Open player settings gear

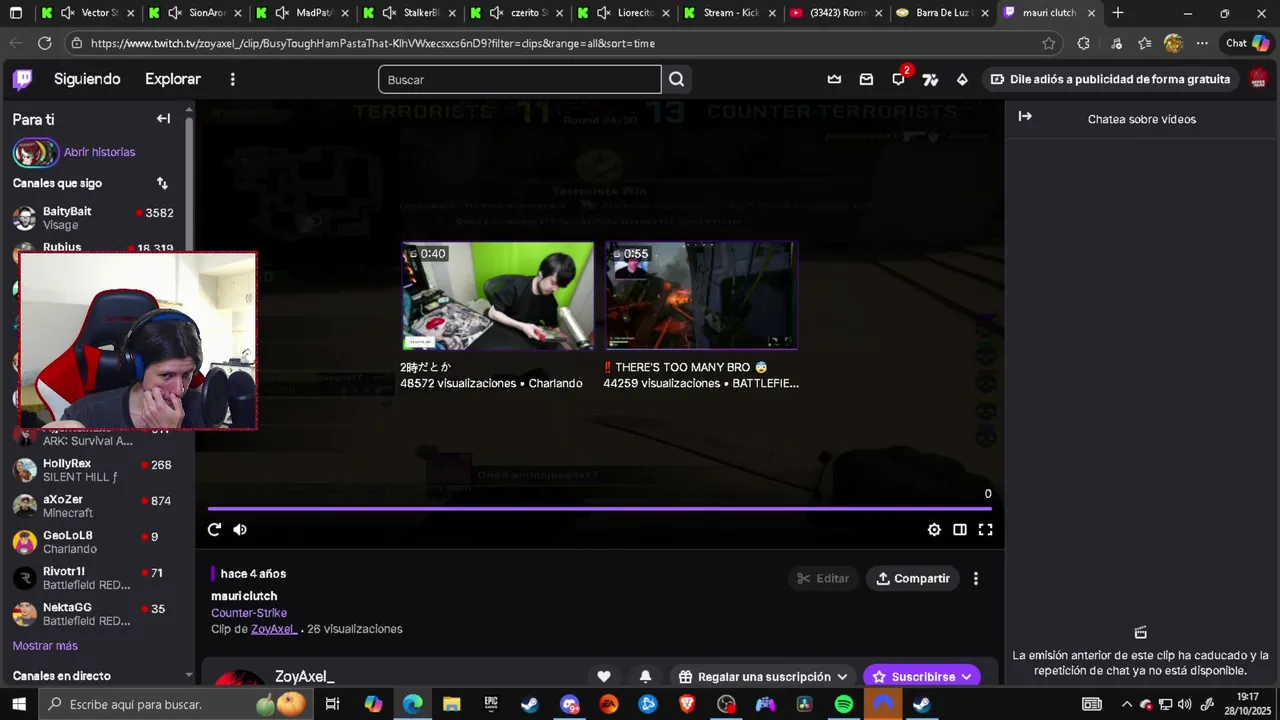pos(934,530)
